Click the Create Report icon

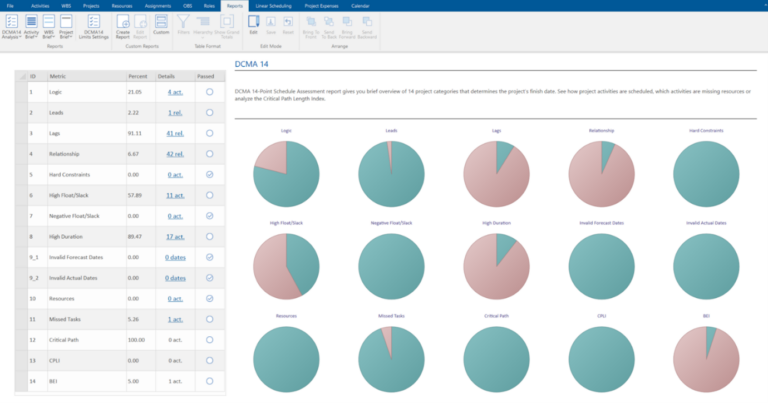[123, 25]
